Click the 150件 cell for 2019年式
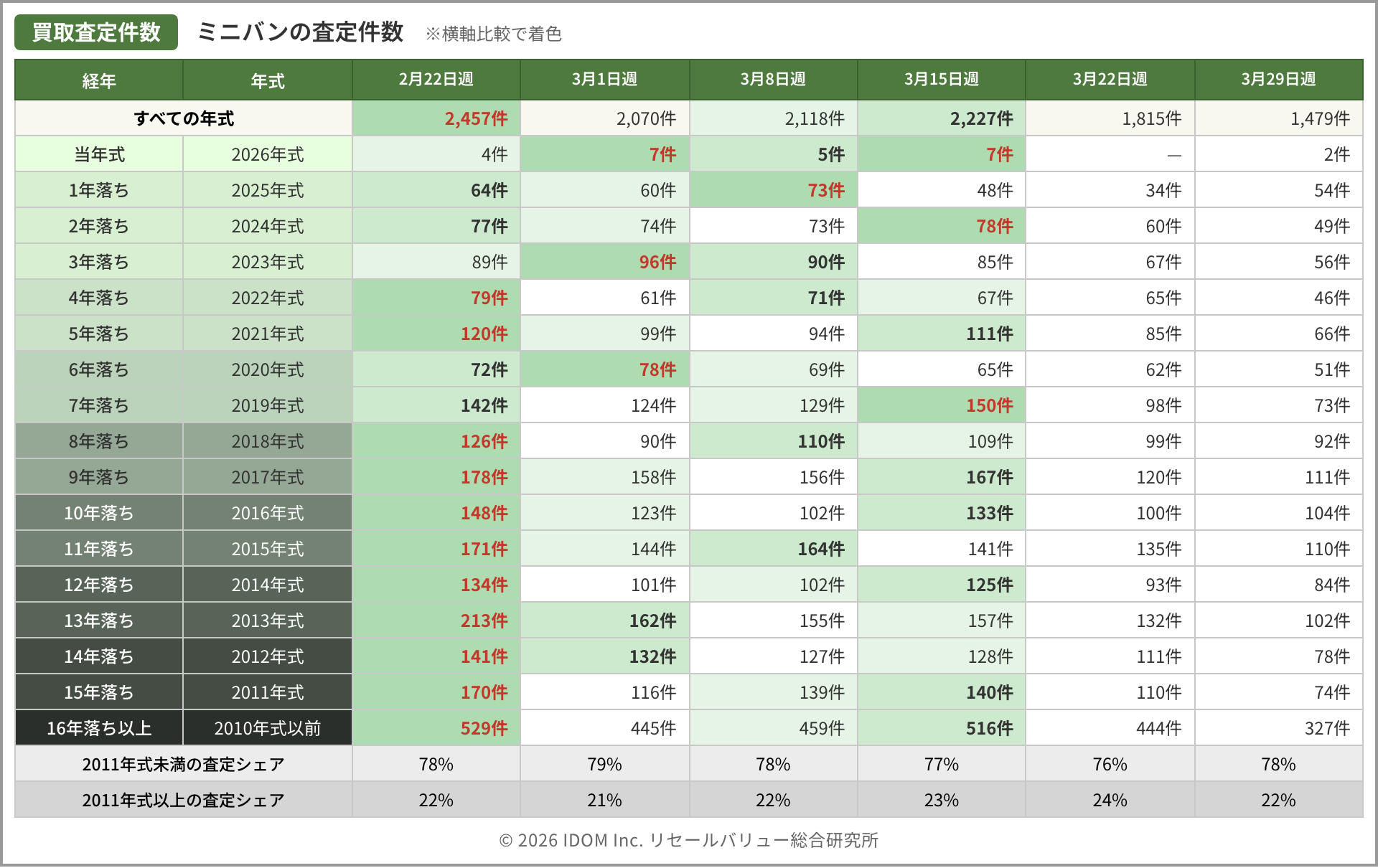This screenshot has height=868, width=1378. (x=988, y=405)
